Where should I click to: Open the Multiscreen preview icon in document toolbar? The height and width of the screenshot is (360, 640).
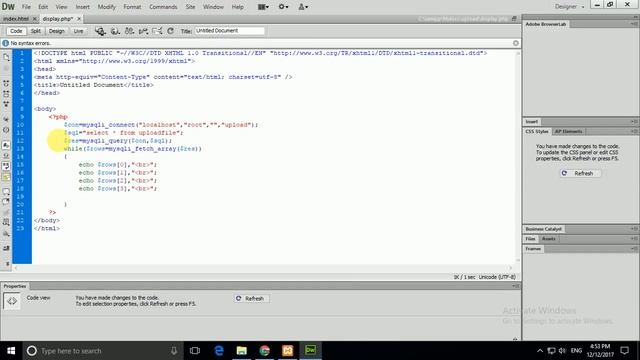pyautogui.click(x=100, y=31)
